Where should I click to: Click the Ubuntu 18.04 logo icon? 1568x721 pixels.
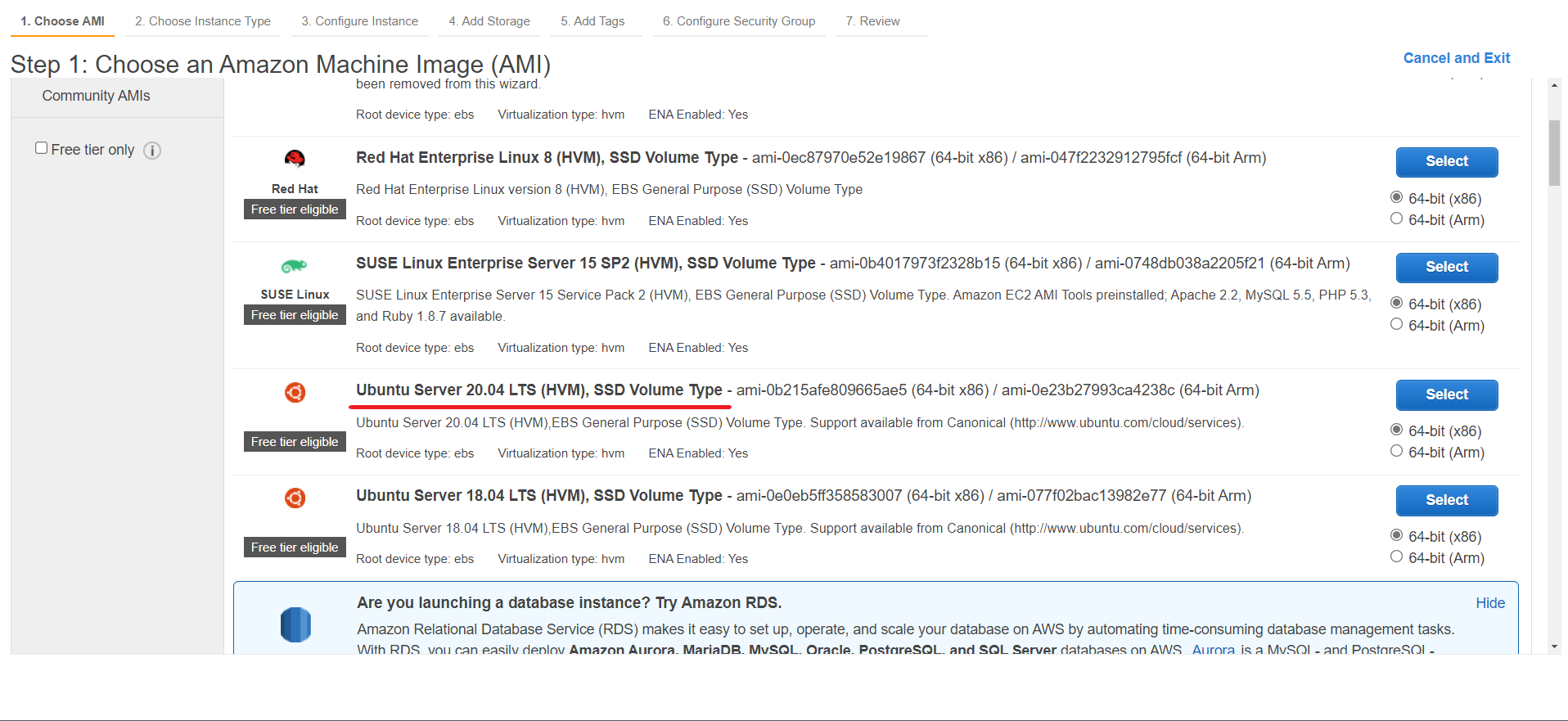[295, 498]
